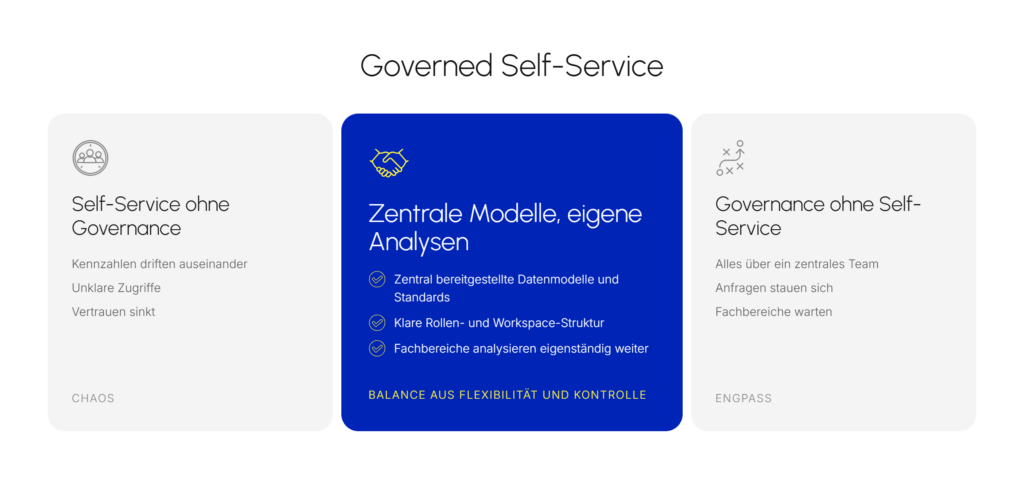This screenshot has width=1024, height=479.
Task: Click the Governance ohne Self-Service heading
Action: pos(818,216)
